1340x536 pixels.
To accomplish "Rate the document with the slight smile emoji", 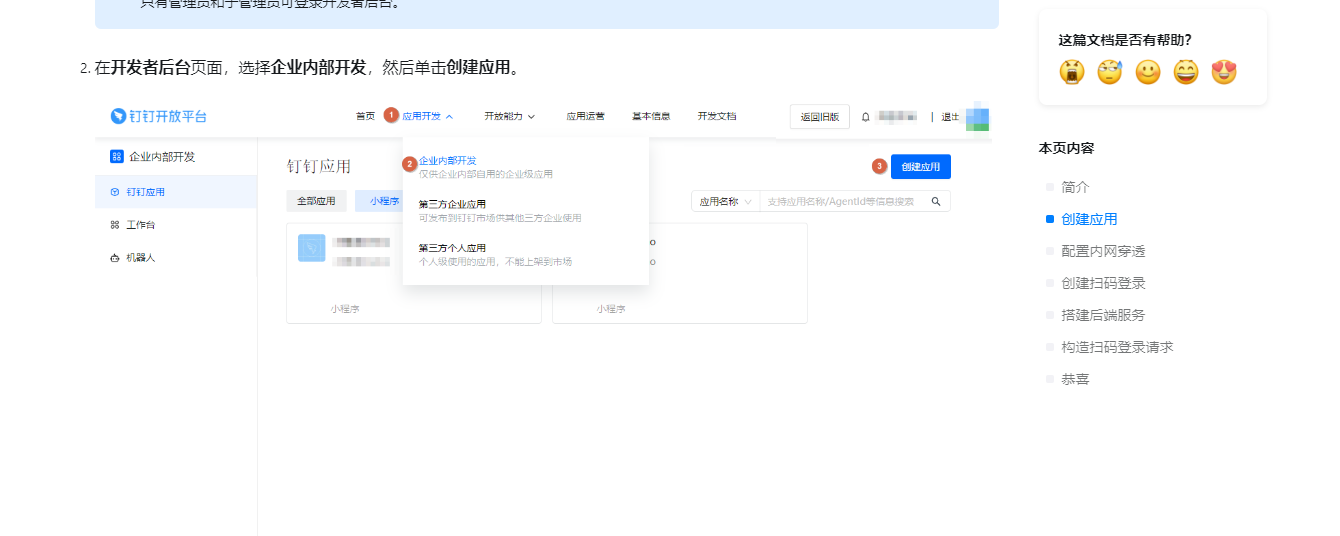I will click(1148, 72).
